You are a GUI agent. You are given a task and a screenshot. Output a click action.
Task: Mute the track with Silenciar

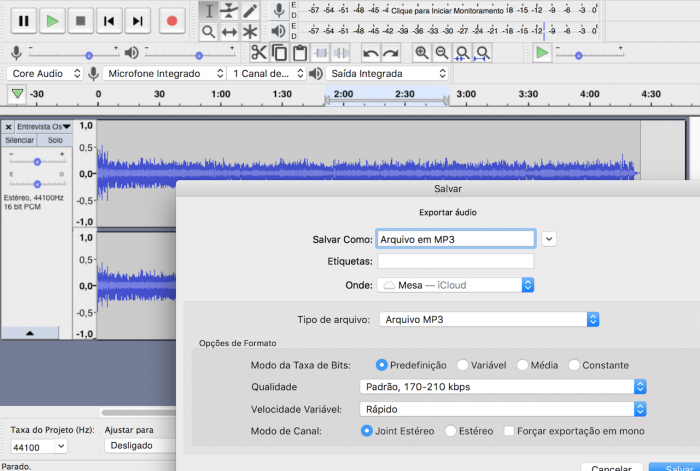19,140
